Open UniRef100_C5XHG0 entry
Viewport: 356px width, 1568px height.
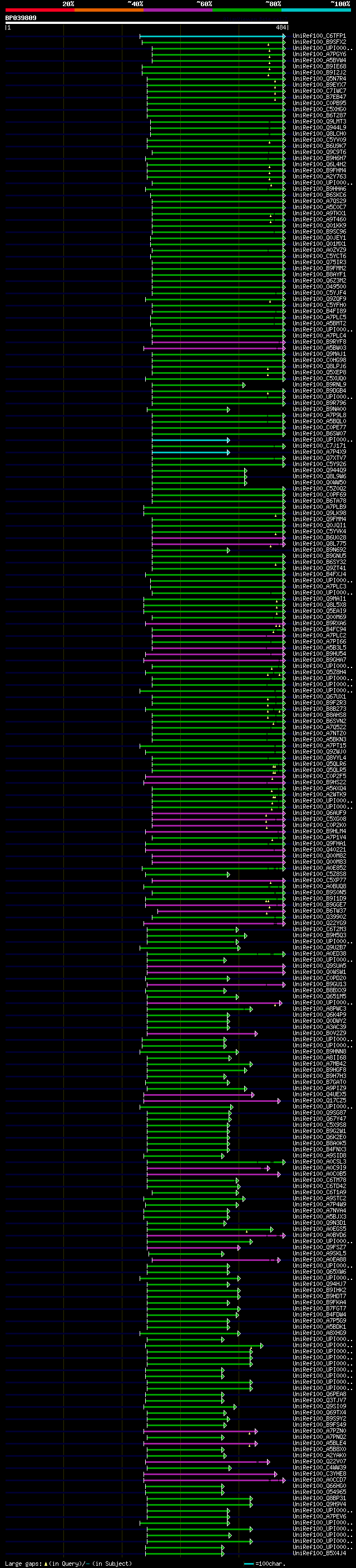click(319, 109)
